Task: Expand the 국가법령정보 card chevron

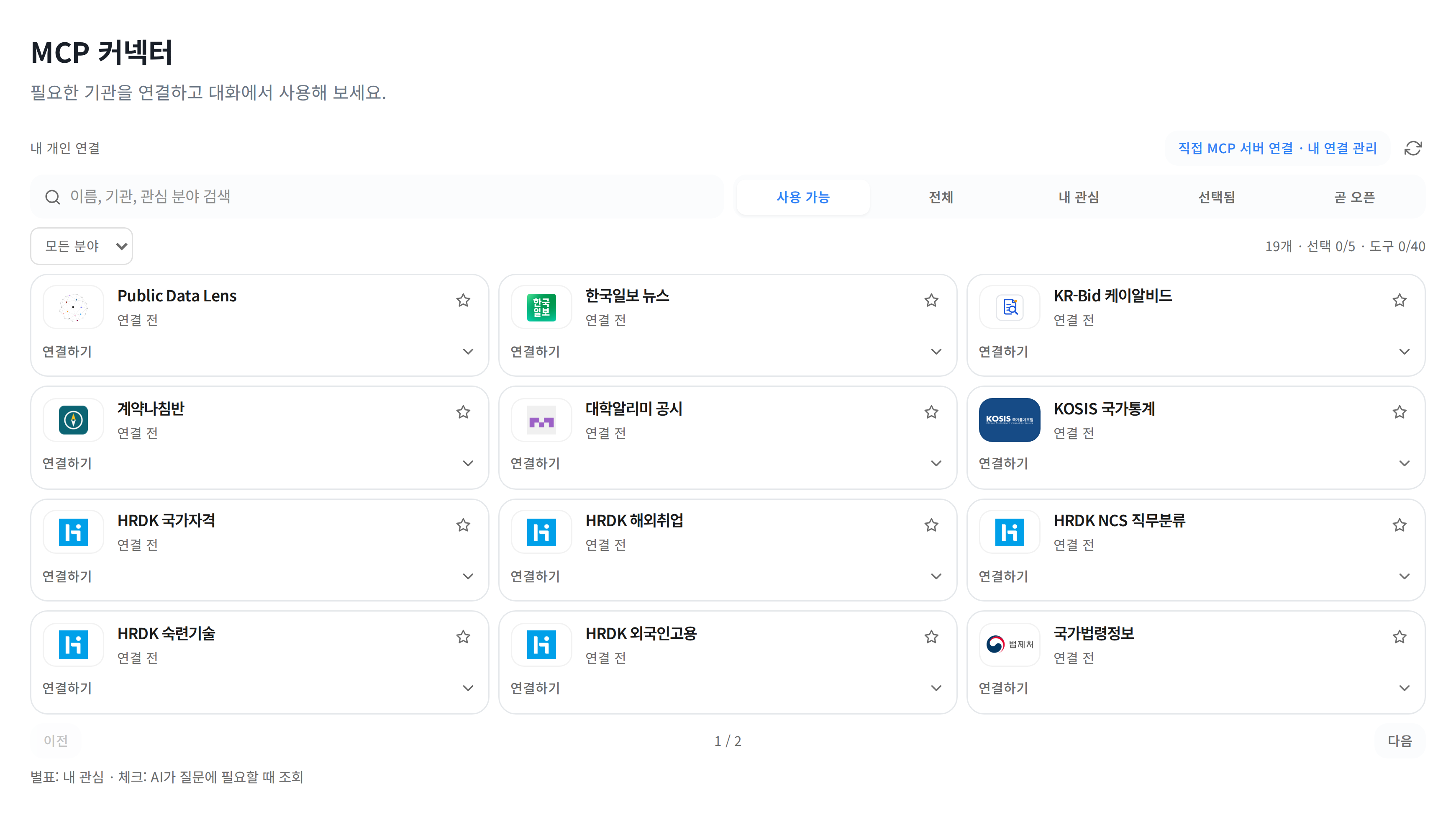Action: 1404,688
